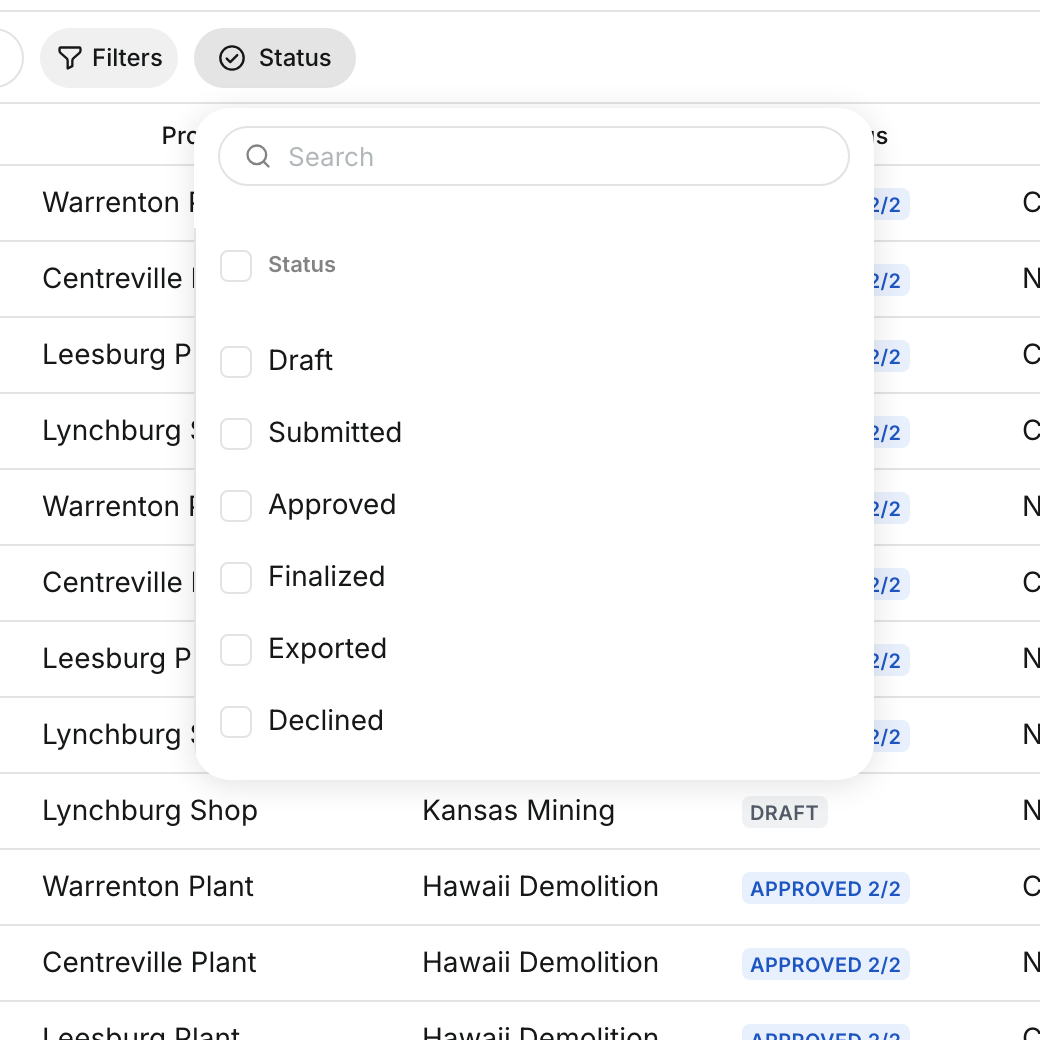This screenshot has height=1040, width=1040.
Task: Toggle the select-all Status checkbox
Action: tap(236, 265)
